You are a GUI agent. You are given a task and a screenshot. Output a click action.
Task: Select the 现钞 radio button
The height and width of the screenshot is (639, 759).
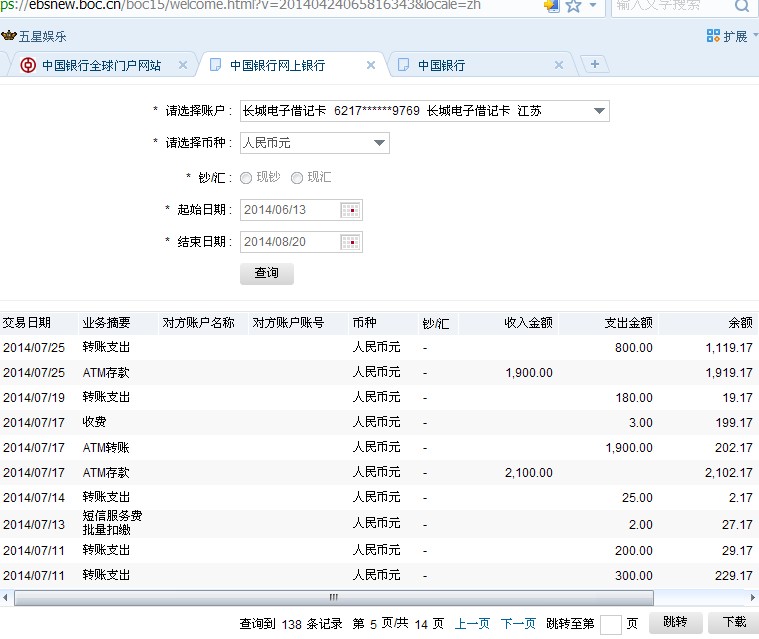click(x=246, y=178)
